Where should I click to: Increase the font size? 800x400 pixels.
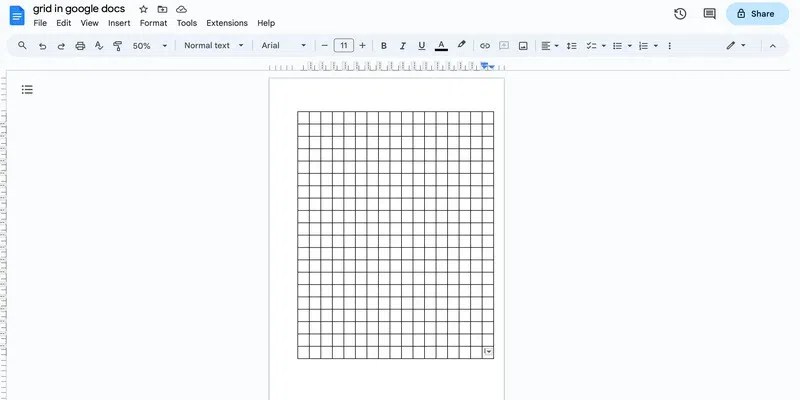pos(363,45)
